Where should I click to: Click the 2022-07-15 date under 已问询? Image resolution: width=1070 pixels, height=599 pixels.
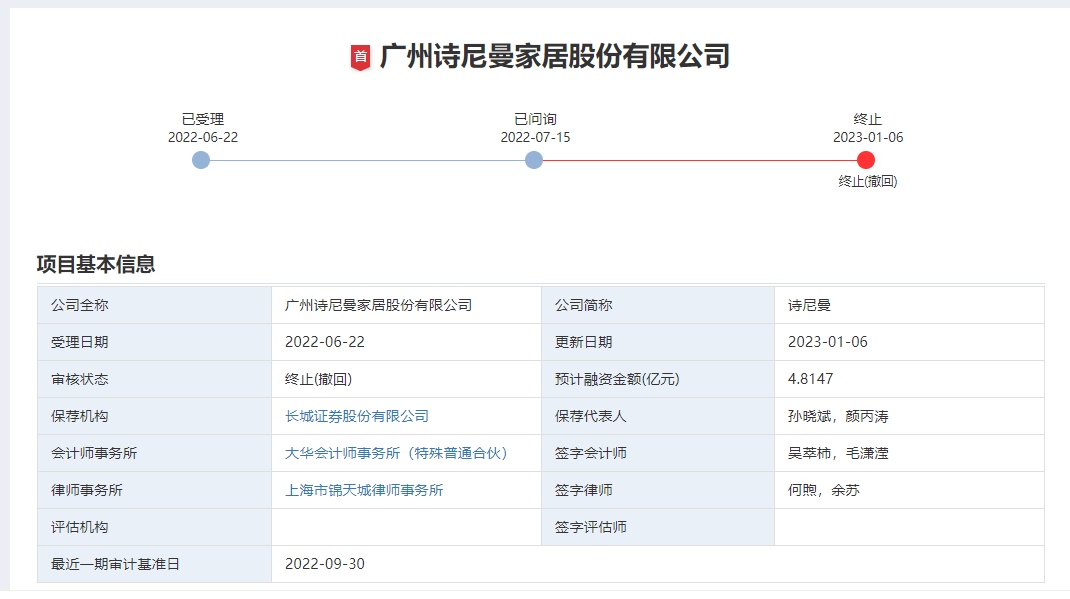[535, 138]
